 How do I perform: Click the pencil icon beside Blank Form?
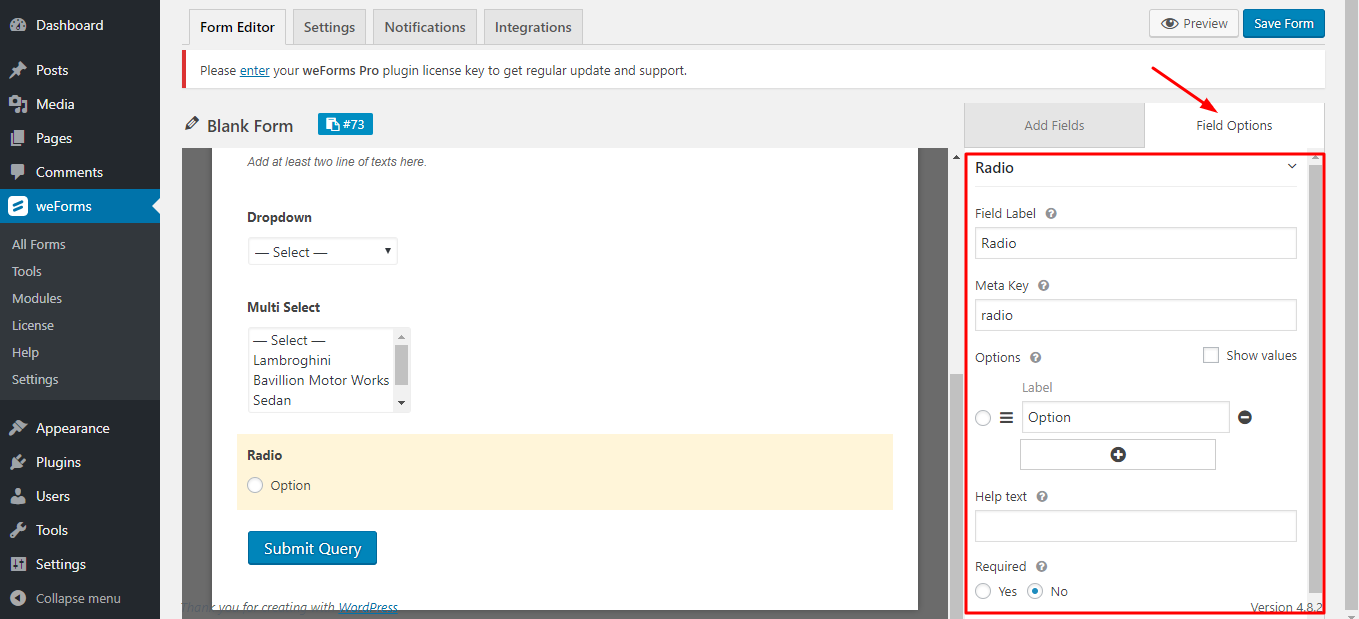192,124
